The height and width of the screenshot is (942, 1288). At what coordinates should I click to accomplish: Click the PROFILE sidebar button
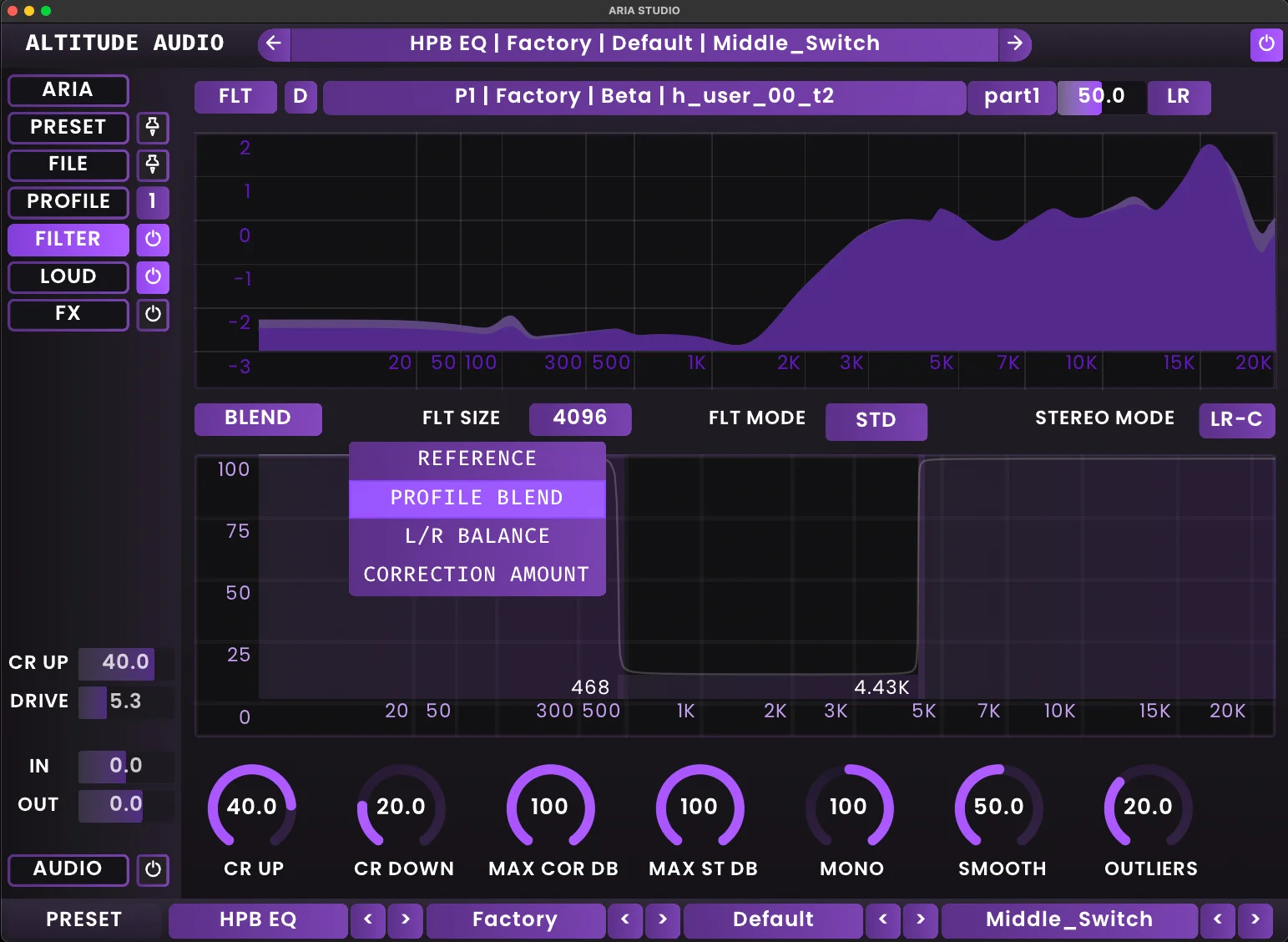(68, 202)
